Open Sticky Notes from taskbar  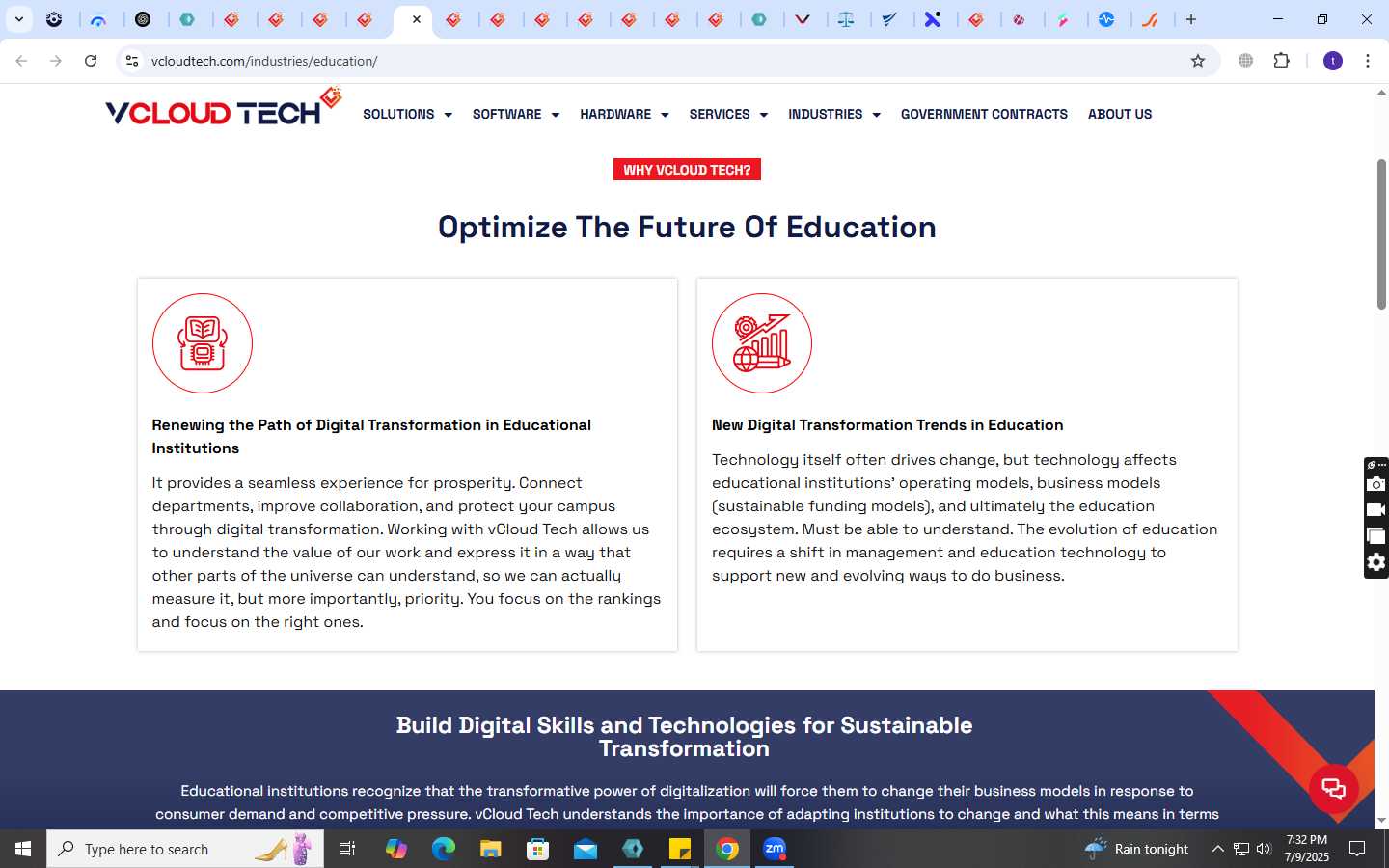coord(680,849)
